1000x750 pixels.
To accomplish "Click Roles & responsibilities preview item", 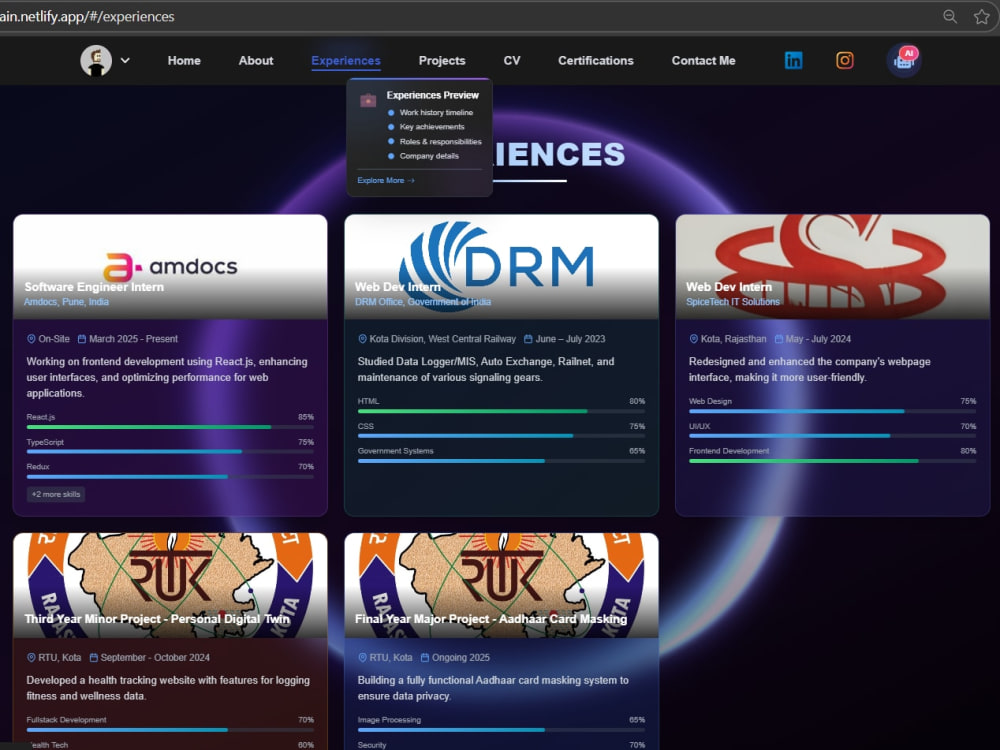I will point(441,142).
